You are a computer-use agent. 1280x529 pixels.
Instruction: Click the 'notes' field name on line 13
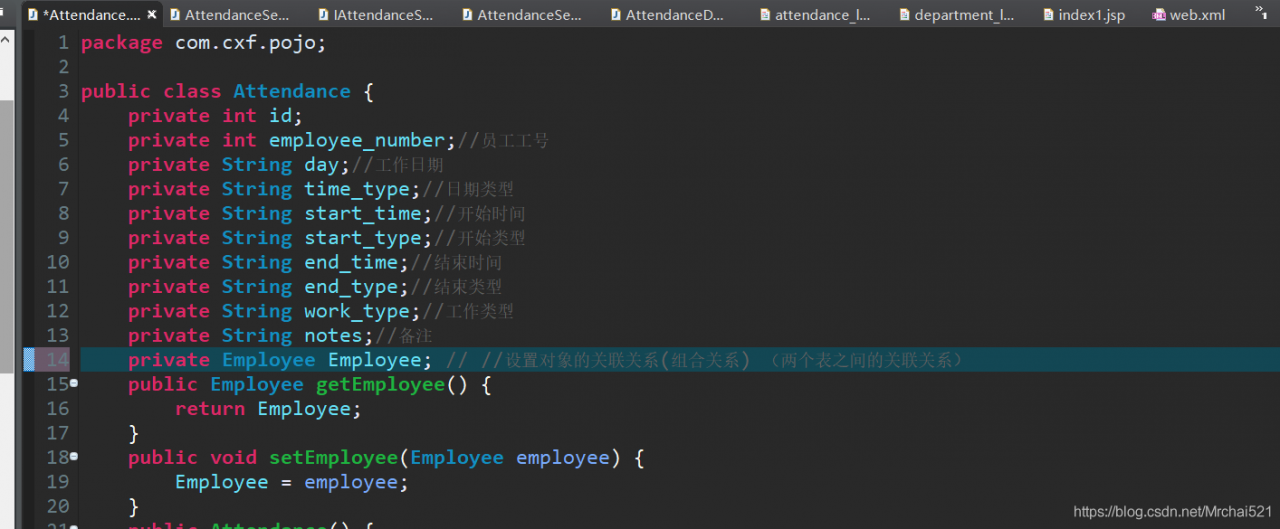click(x=334, y=336)
